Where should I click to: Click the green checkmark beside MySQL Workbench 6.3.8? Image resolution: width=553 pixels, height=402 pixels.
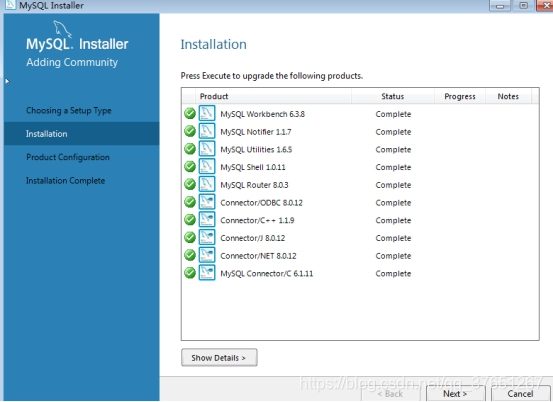(190, 114)
